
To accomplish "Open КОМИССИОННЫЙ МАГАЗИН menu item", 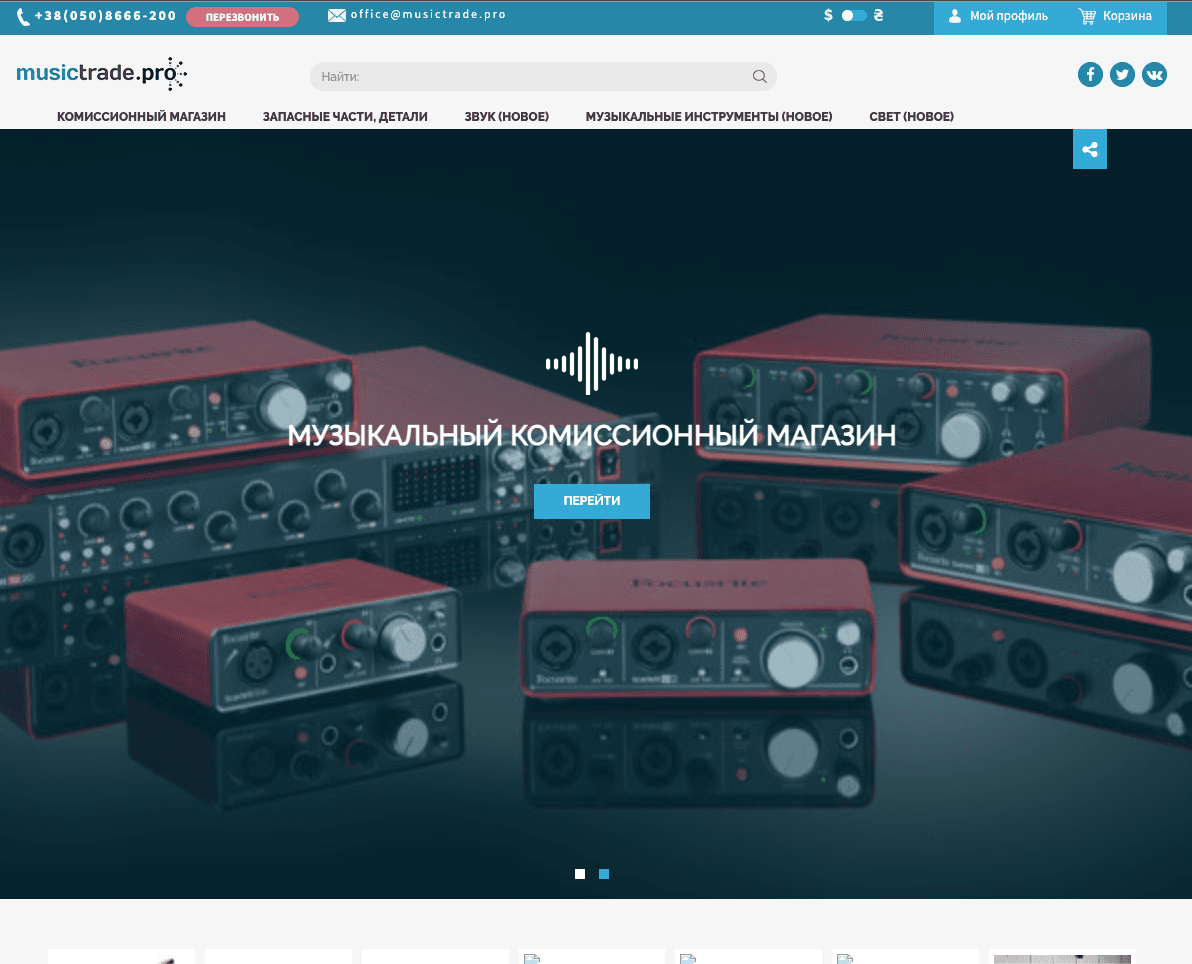I will click(141, 116).
